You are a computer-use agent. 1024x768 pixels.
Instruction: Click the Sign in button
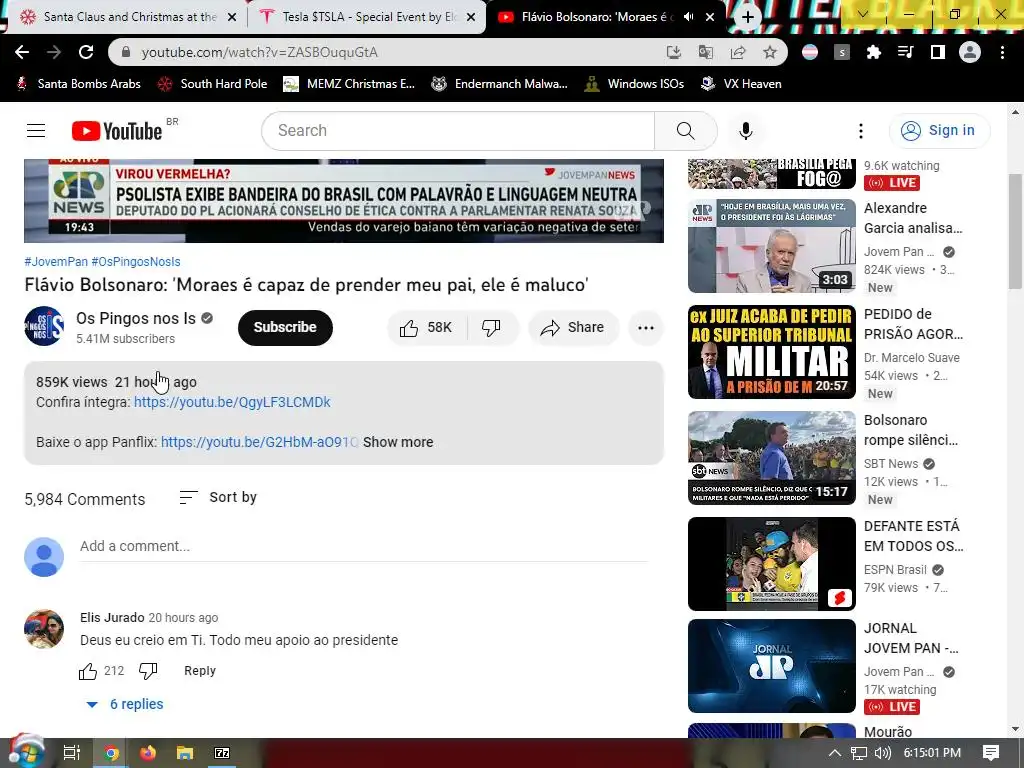pyautogui.click(x=940, y=131)
